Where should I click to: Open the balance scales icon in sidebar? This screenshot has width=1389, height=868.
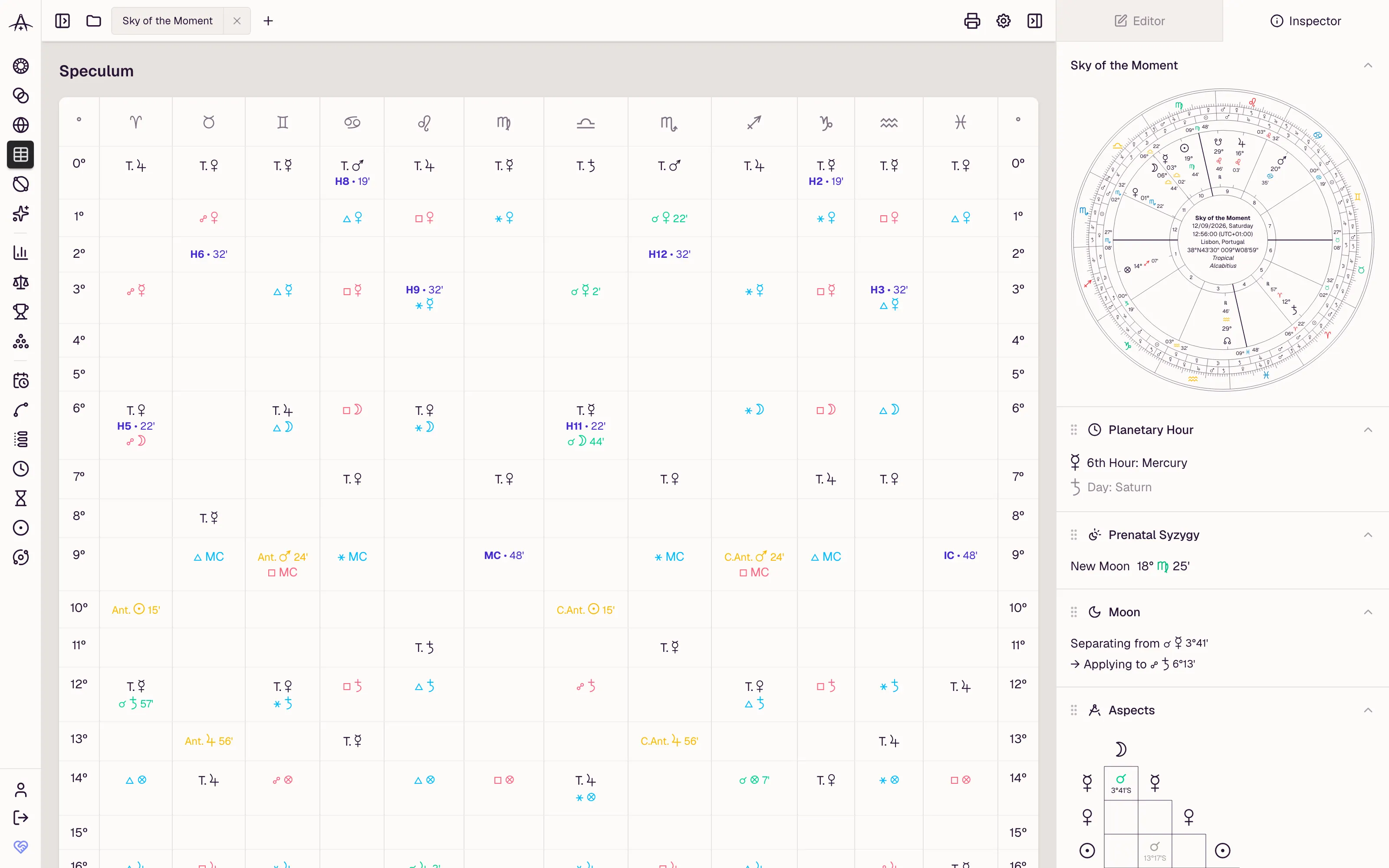(x=21, y=282)
